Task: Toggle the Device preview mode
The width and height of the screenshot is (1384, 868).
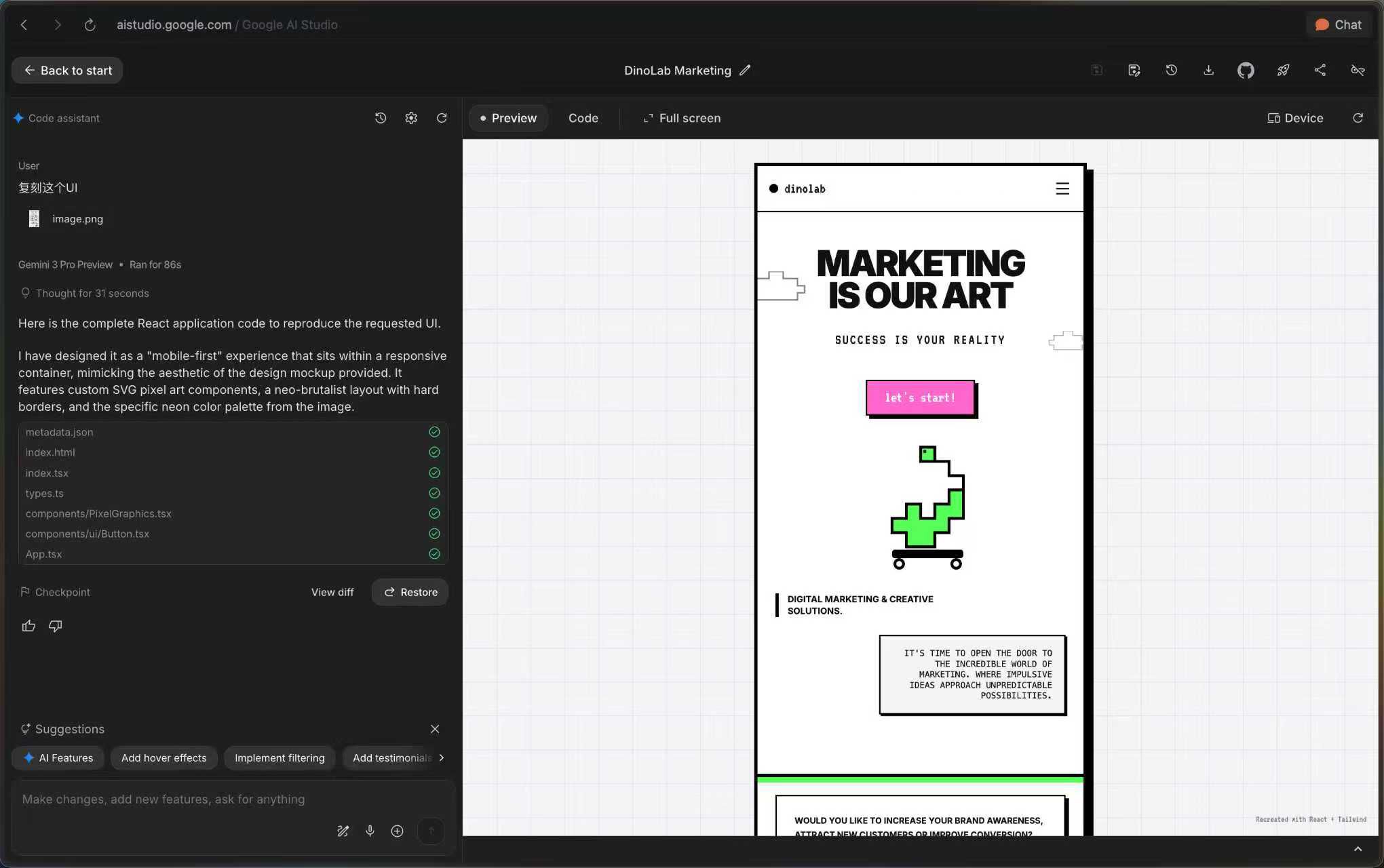Action: (1295, 118)
